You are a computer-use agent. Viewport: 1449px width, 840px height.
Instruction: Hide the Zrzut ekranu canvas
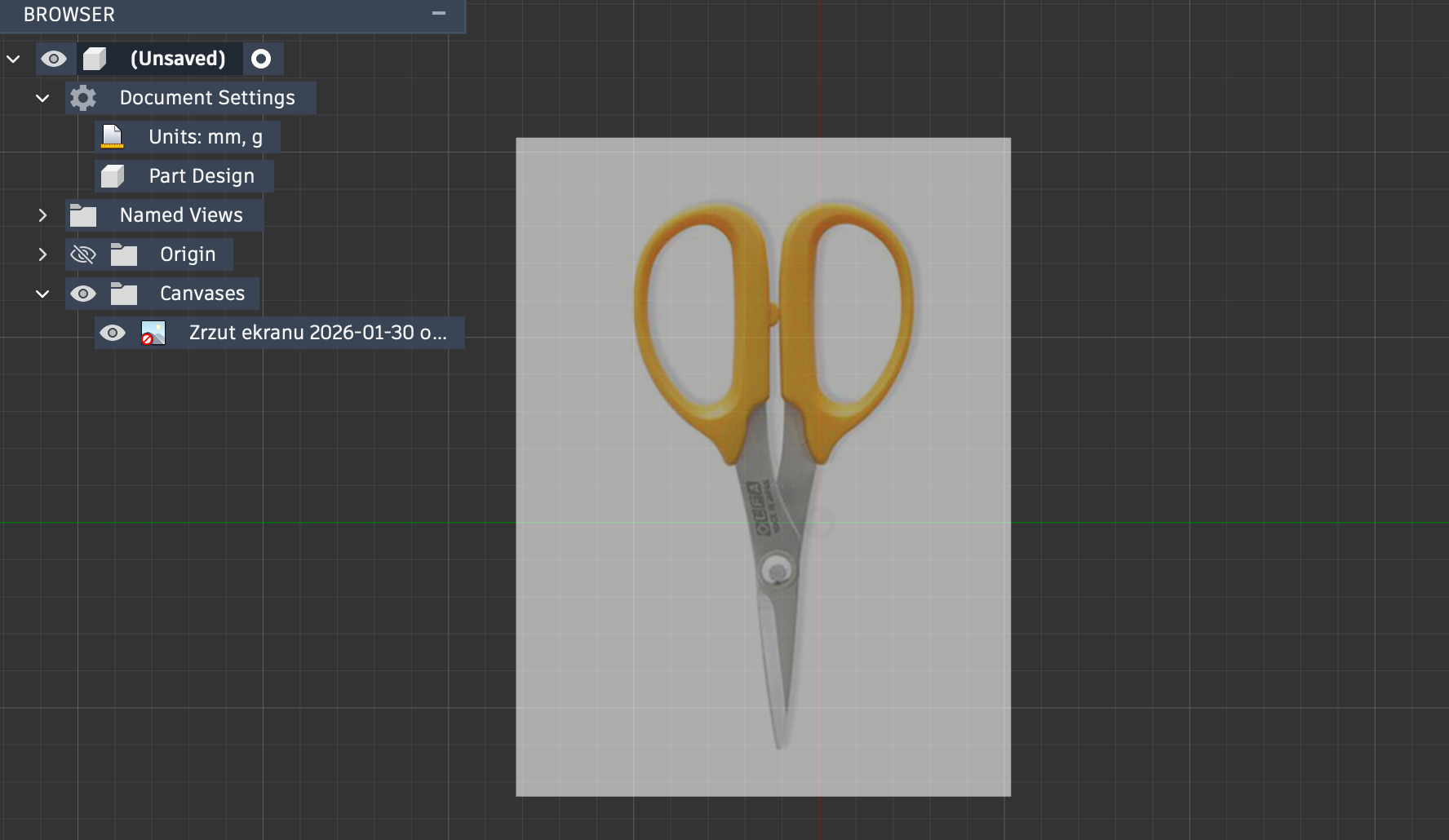coord(113,333)
